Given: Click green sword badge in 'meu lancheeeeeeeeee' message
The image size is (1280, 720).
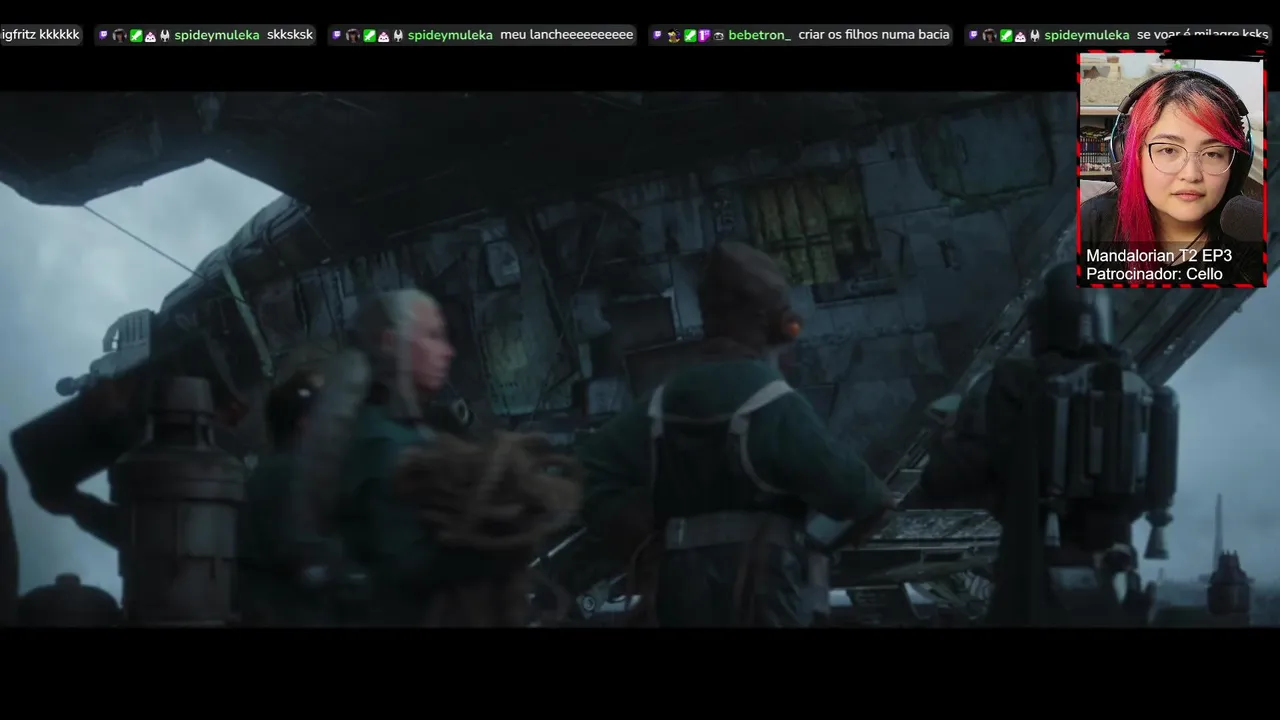Looking at the screenshot, I should (369, 35).
